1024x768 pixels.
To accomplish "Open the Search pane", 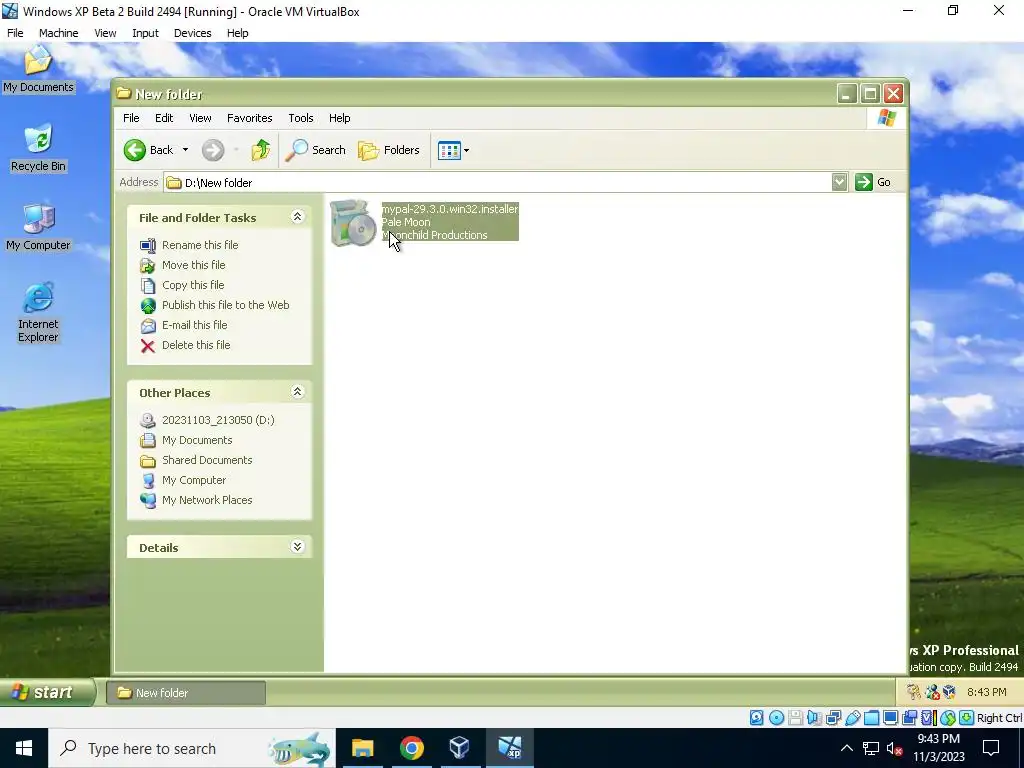I will click(x=316, y=150).
